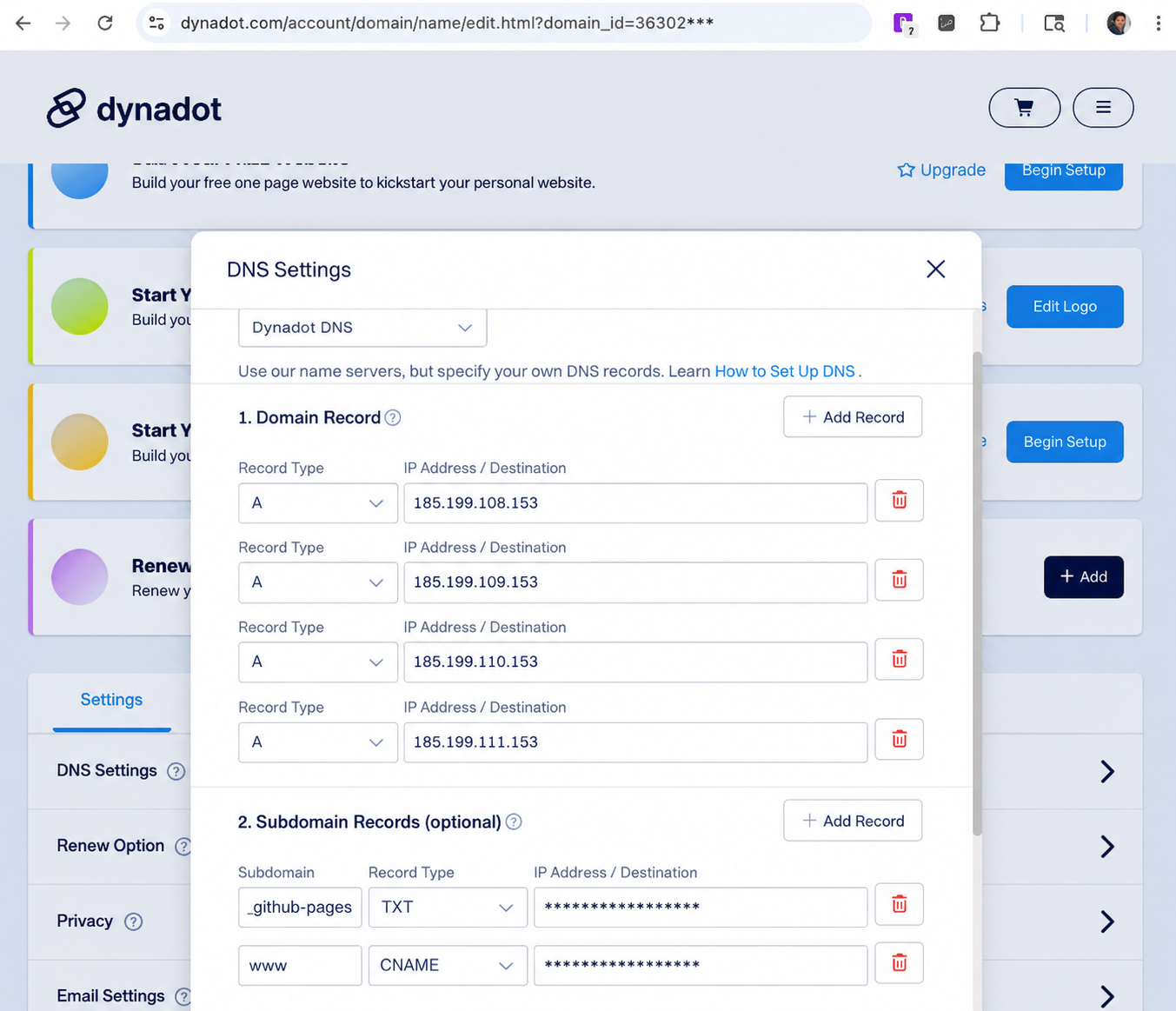Edit the 185.199.108.153 IP address field
Screen dimensions: 1176x1011
pyautogui.click(x=635, y=503)
